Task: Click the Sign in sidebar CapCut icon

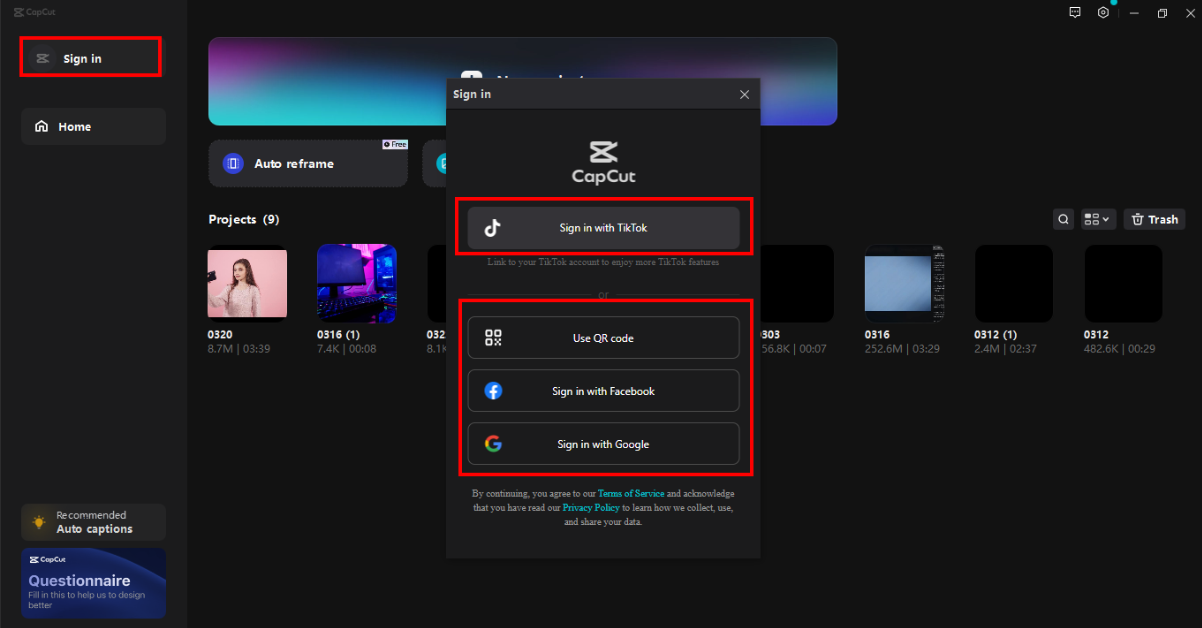Action: [x=42, y=58]
